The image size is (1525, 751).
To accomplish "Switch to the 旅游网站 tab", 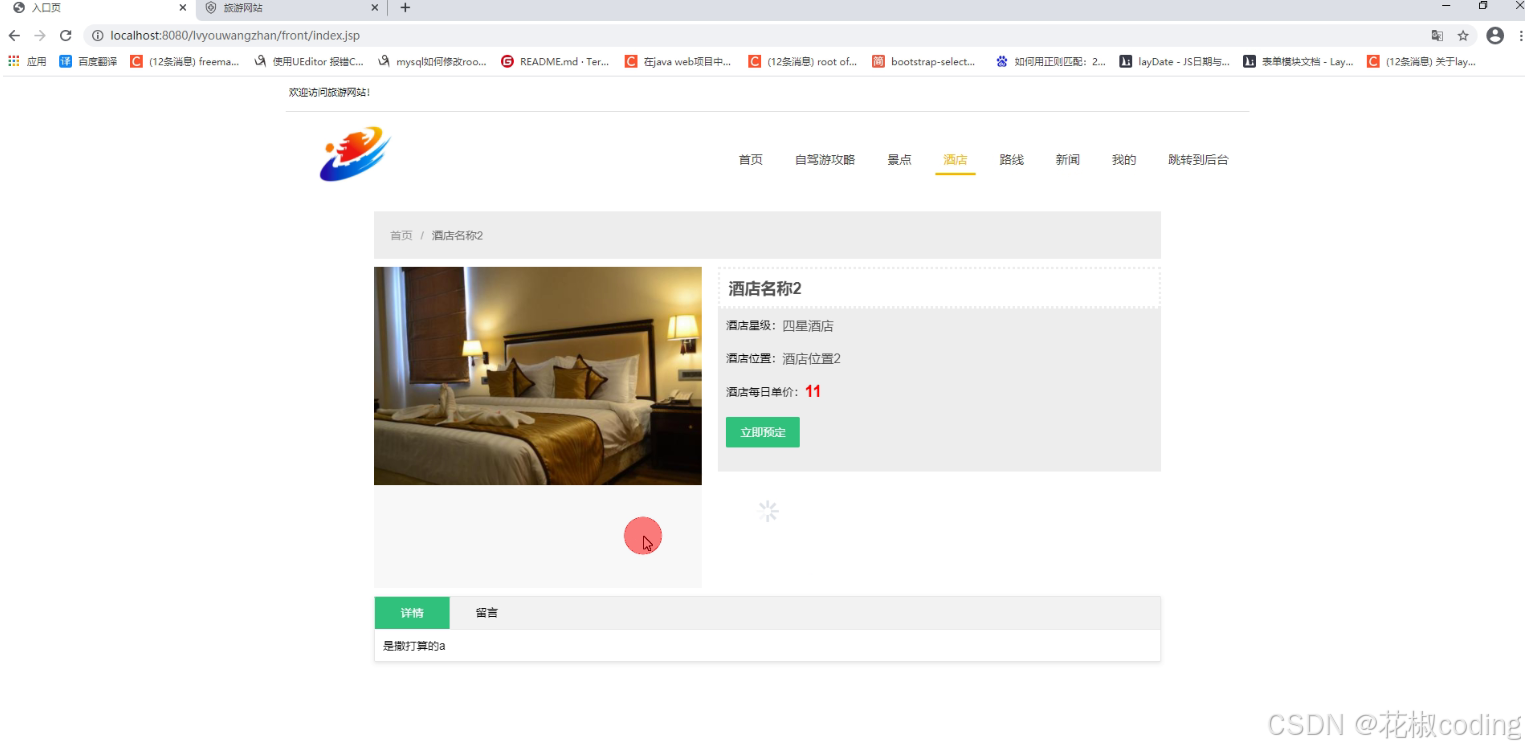I will point(290,7).
